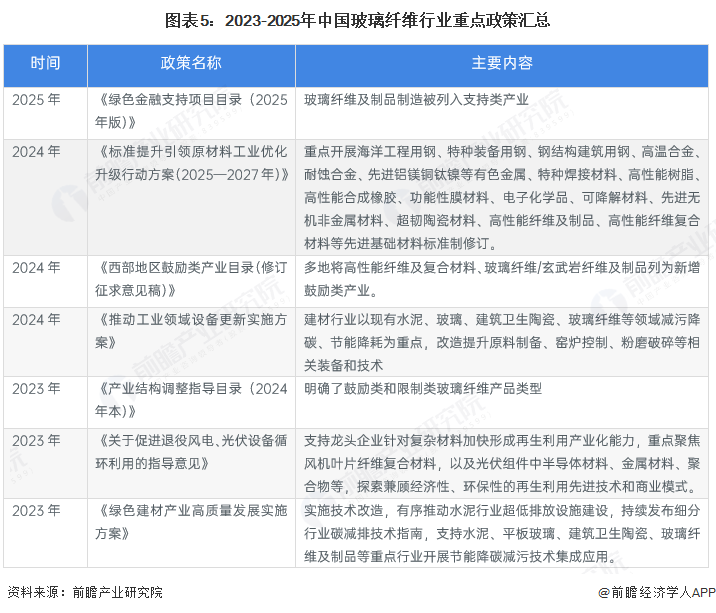The height and width of the screenshot is (613, 716).
Task: Click the 前瞻经济学人APP text label
Action: point(662,591)
